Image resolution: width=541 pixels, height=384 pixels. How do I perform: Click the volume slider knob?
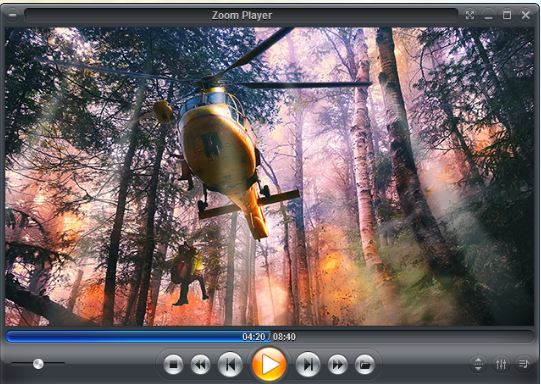[38, 364]
